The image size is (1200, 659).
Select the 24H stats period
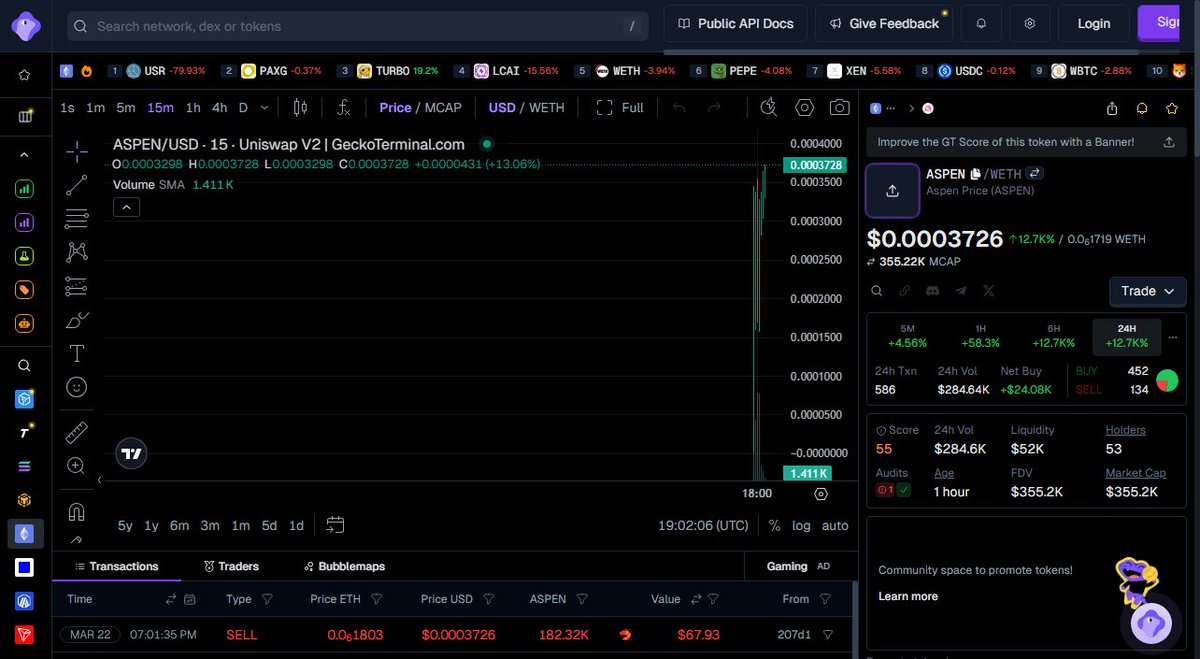tap(1127, 336)
